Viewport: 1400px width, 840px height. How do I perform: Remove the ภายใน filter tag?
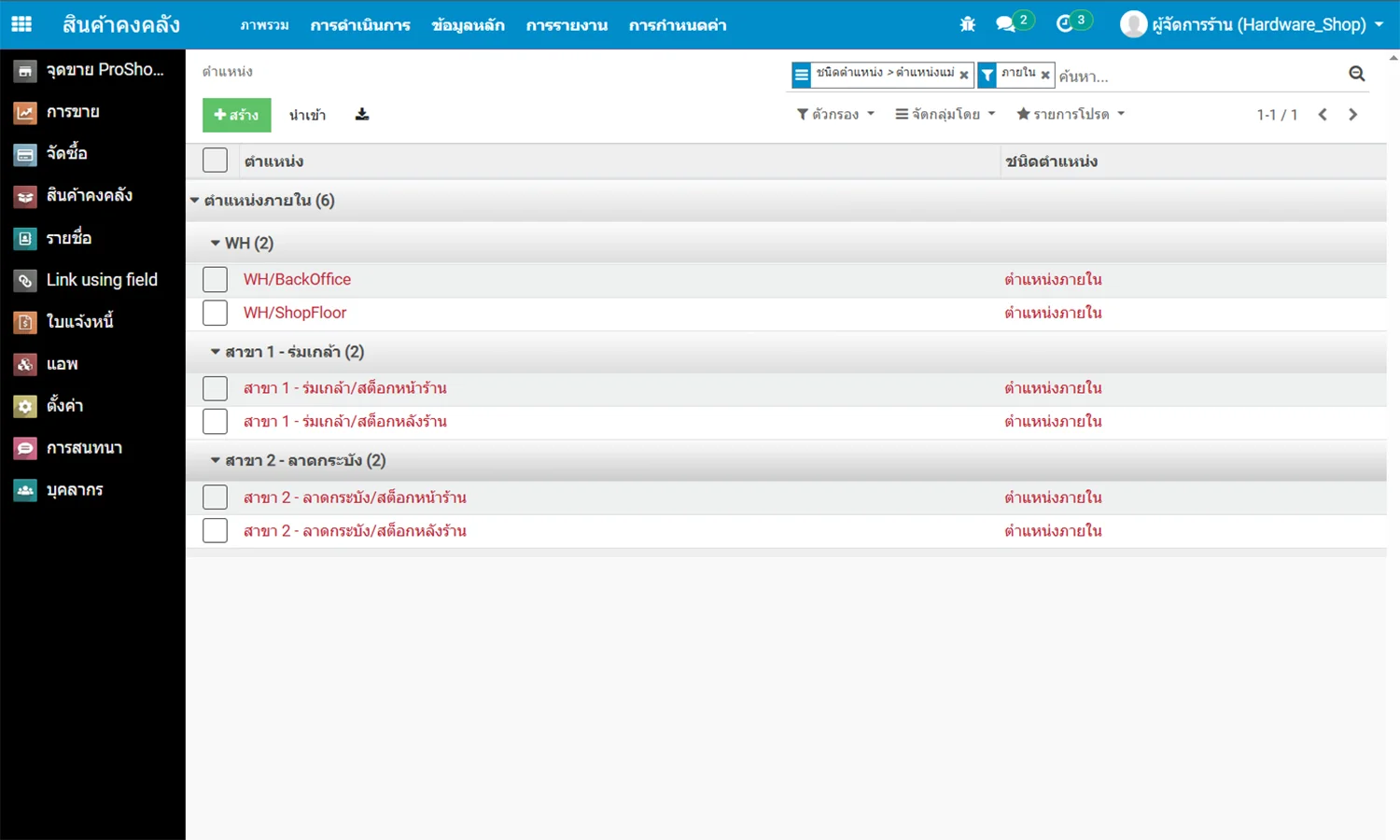click(1045, 75)
